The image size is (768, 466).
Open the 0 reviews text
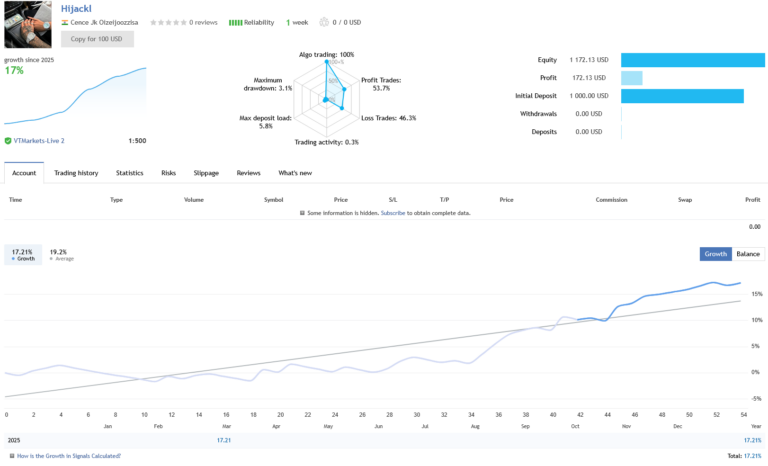point(203,23)
